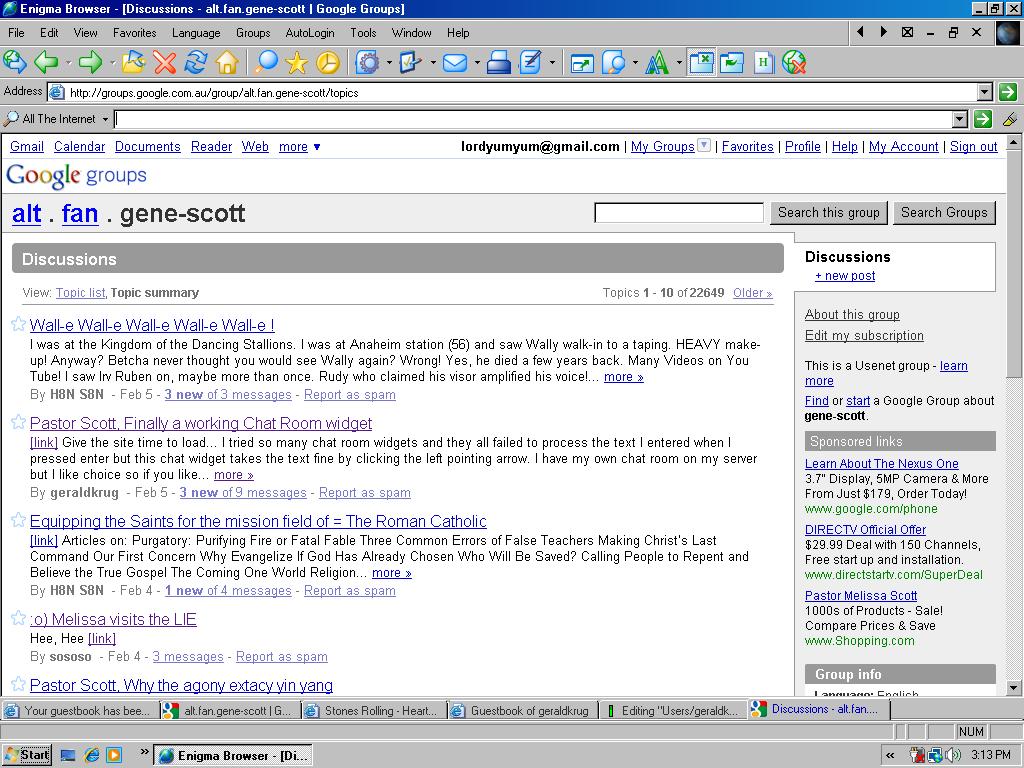
Task: Click Sign out link
Action: click(973, 146)
